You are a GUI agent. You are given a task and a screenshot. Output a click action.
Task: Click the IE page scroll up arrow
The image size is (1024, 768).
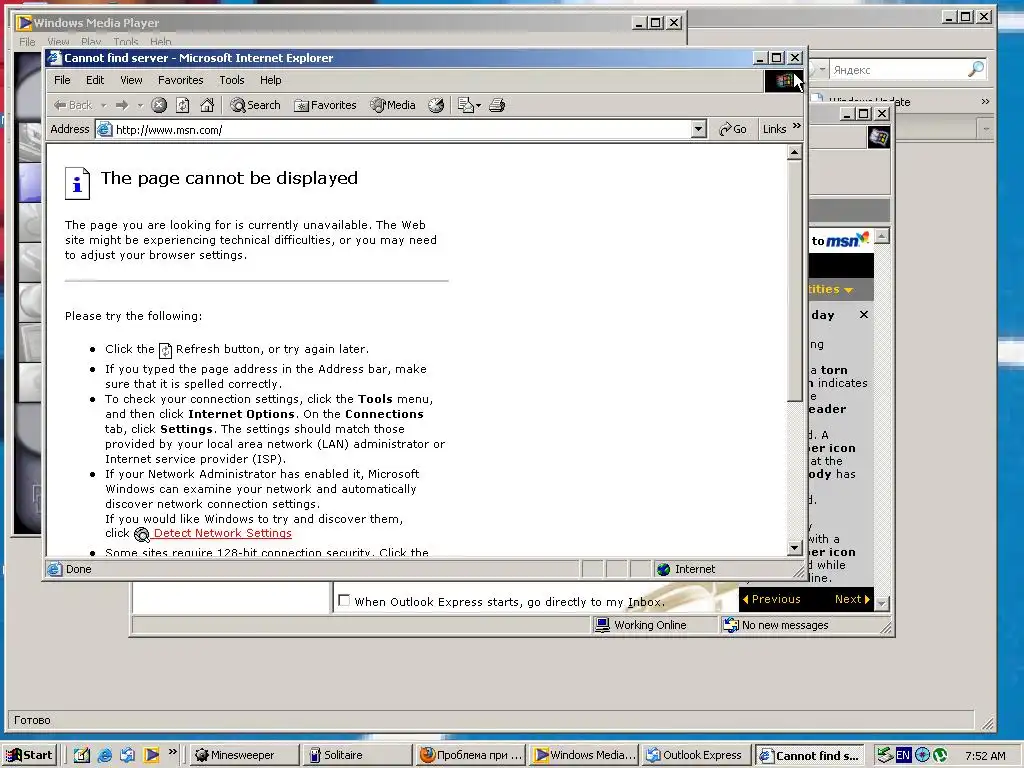click(x=794, y=153)
